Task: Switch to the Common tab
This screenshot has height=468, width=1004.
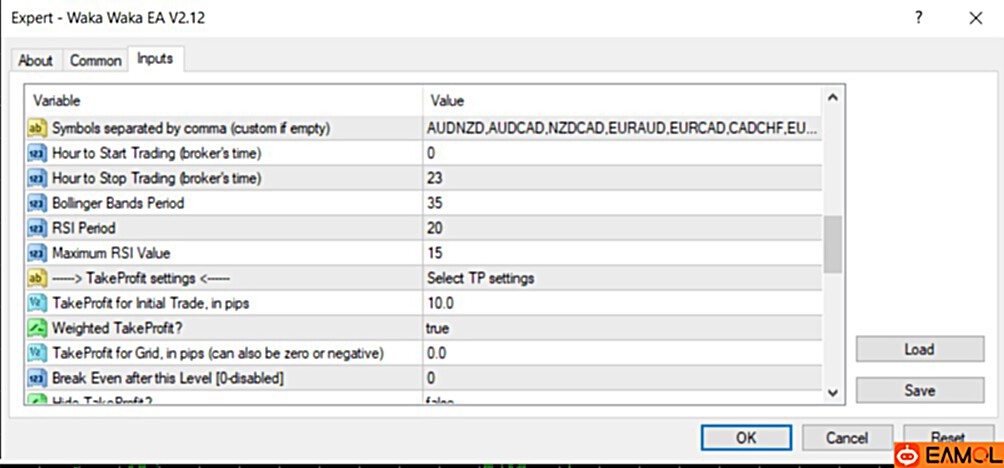Action: (x=95, y=61)
